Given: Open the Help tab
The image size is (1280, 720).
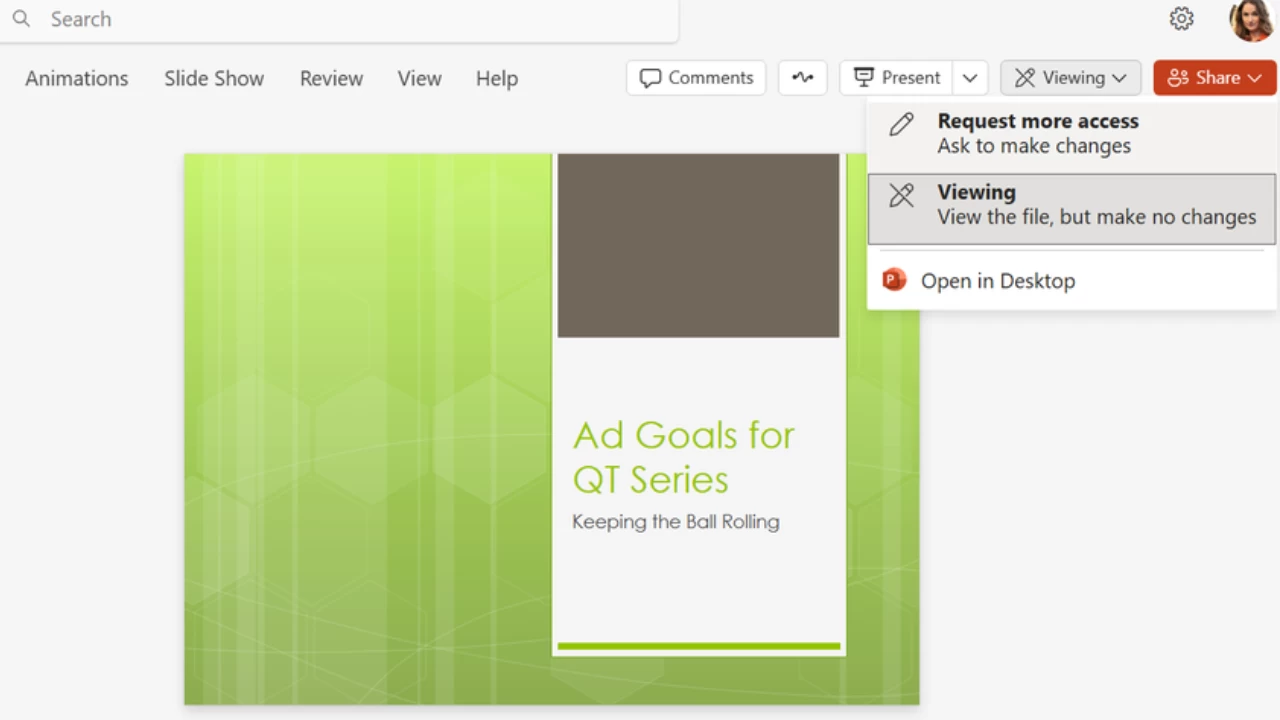Looking at the screenshot, I should point(497,78).
